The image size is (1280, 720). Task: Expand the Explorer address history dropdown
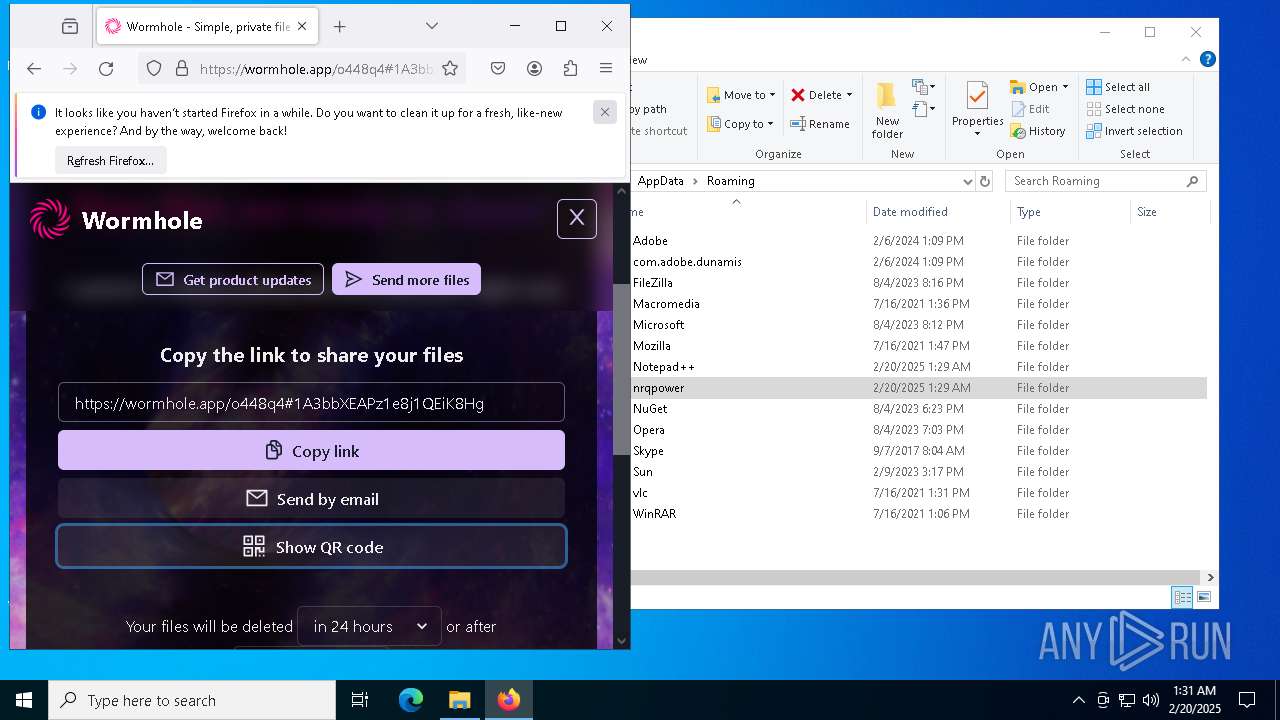[x=967, y=181]
